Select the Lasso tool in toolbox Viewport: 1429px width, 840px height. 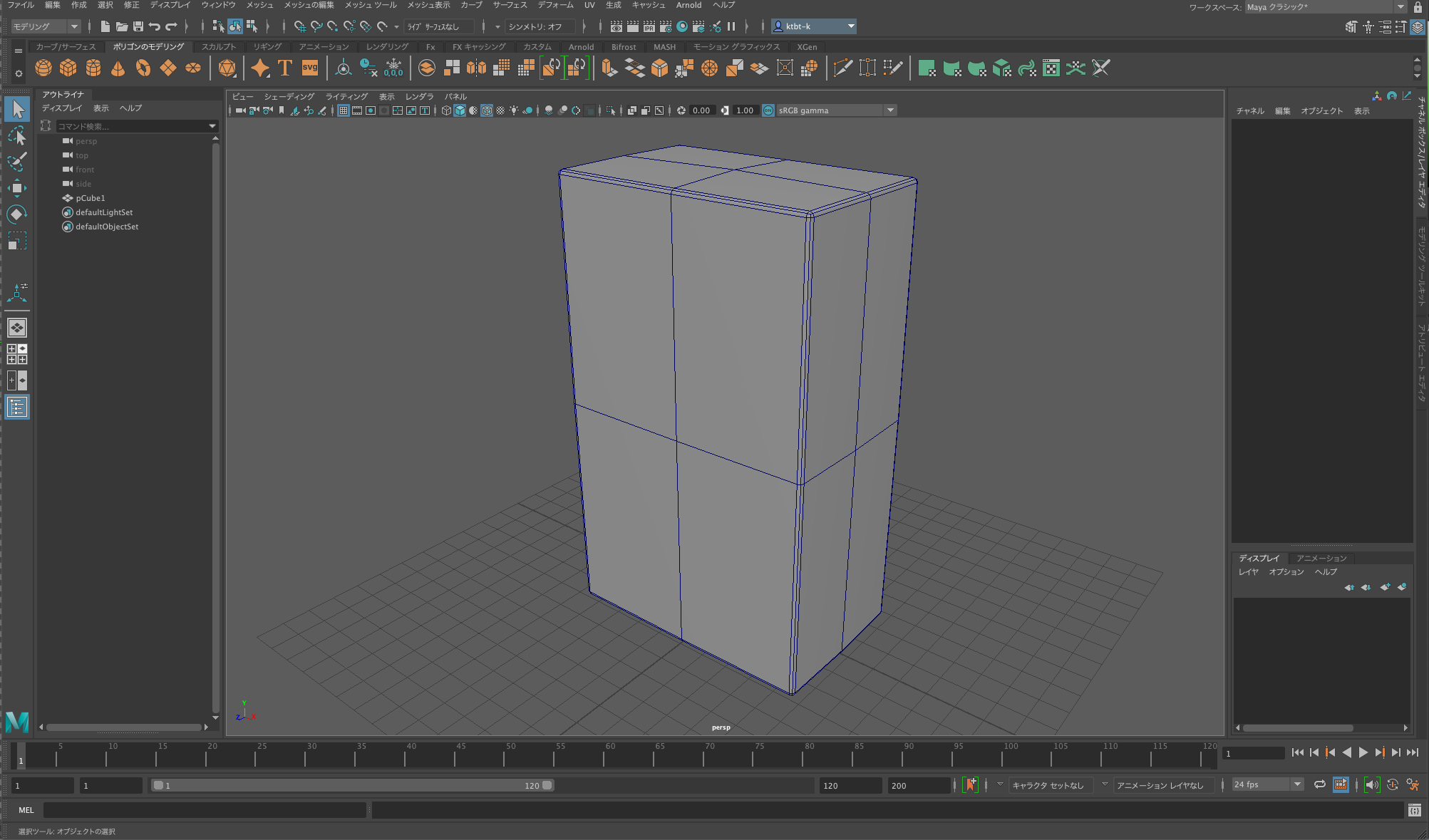17,136
